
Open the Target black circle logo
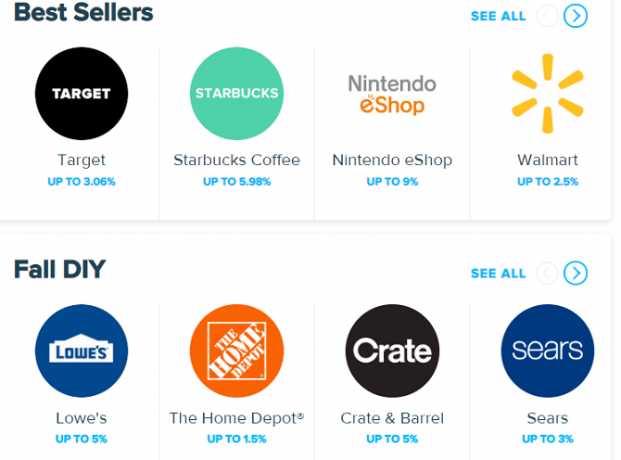point(82,94)
